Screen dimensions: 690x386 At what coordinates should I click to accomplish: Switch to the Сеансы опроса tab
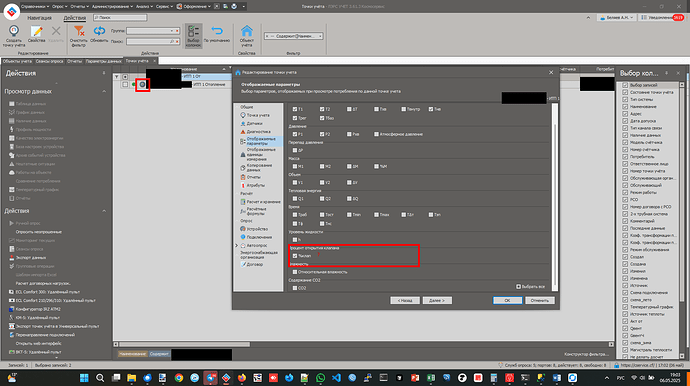click(x=49, y=61)
